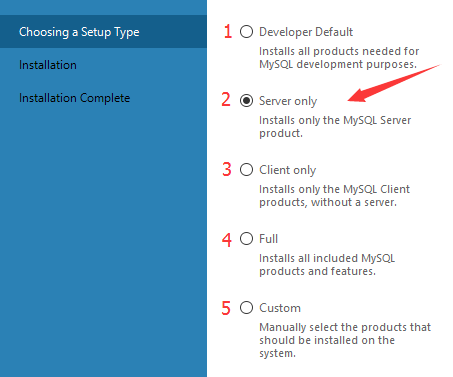Click the 'Client only' label text
The image size is (453, 377).
(287, 170)
